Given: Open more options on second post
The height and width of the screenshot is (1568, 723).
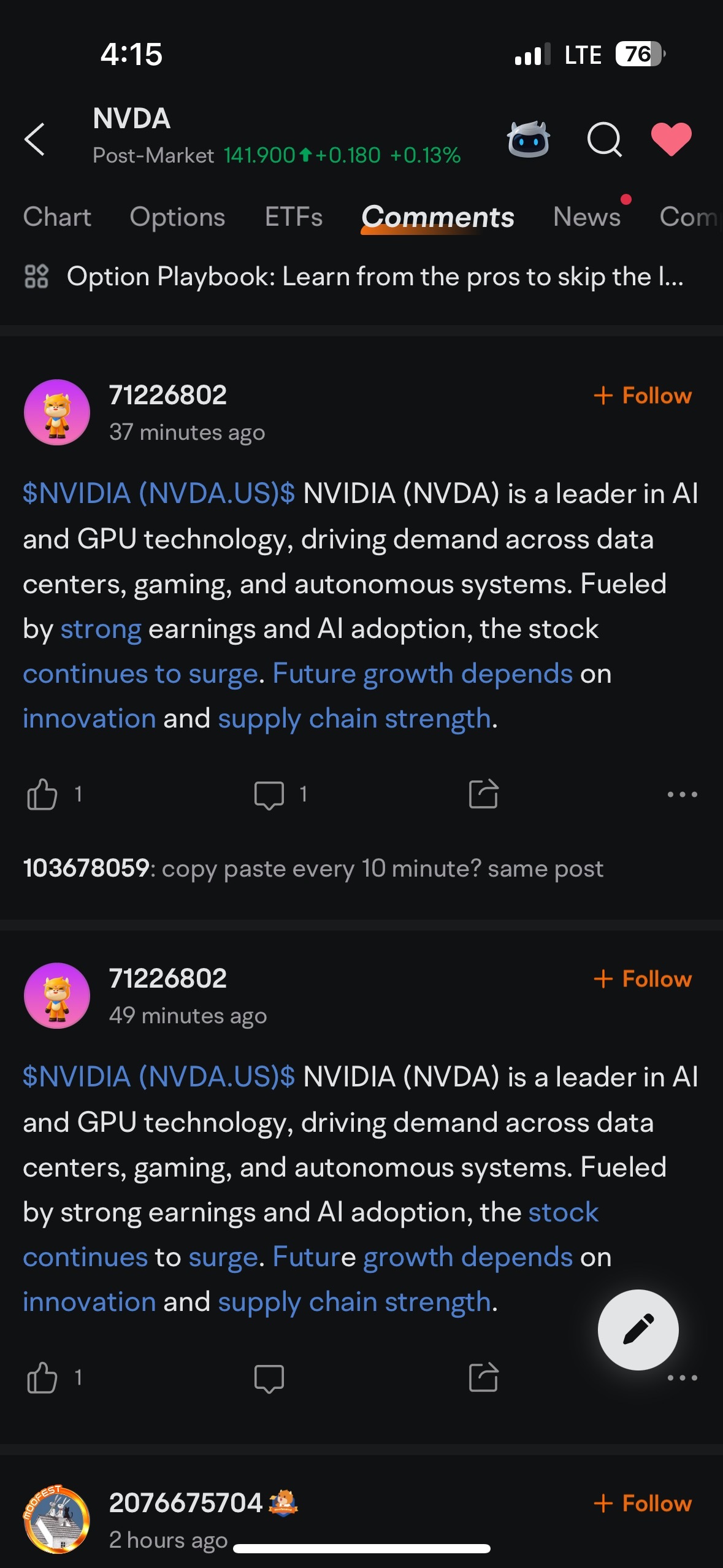Looking at the screenshot, I should pos(683,1378).
